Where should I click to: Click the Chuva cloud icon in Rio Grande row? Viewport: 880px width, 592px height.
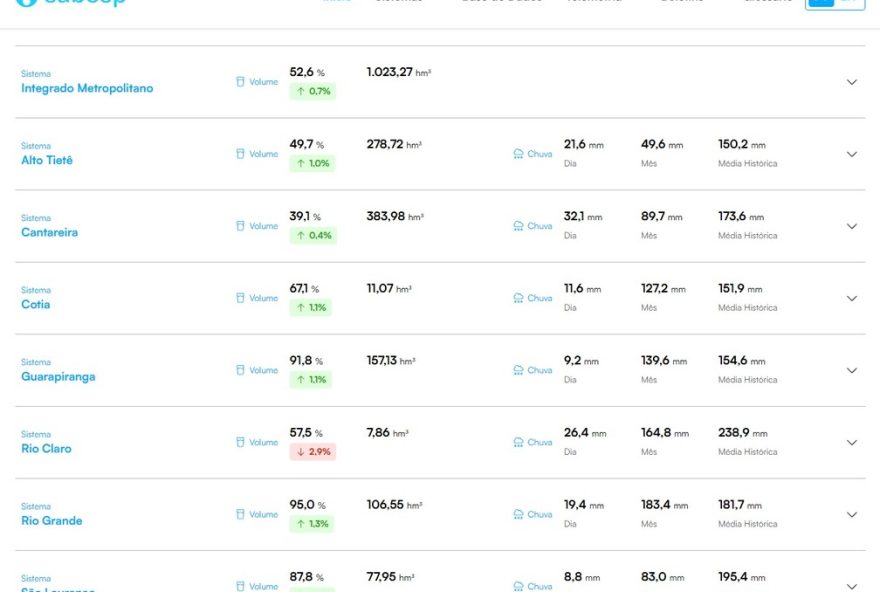[x=518, y=514]
